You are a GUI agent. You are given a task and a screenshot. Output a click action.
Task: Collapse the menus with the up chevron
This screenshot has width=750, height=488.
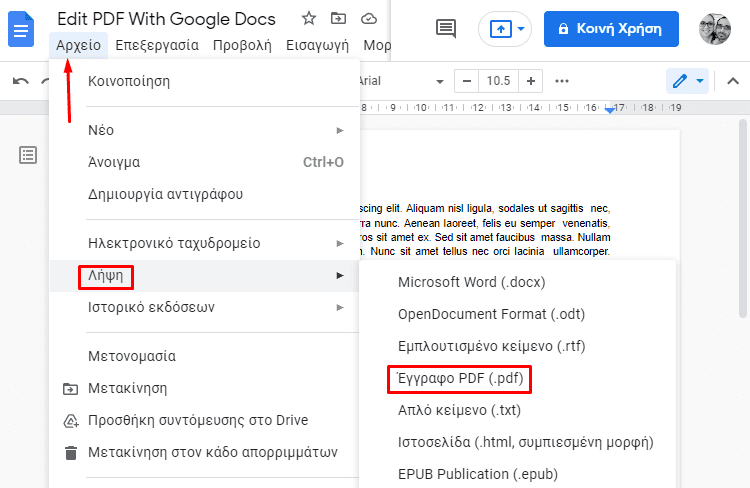(733, 81)
